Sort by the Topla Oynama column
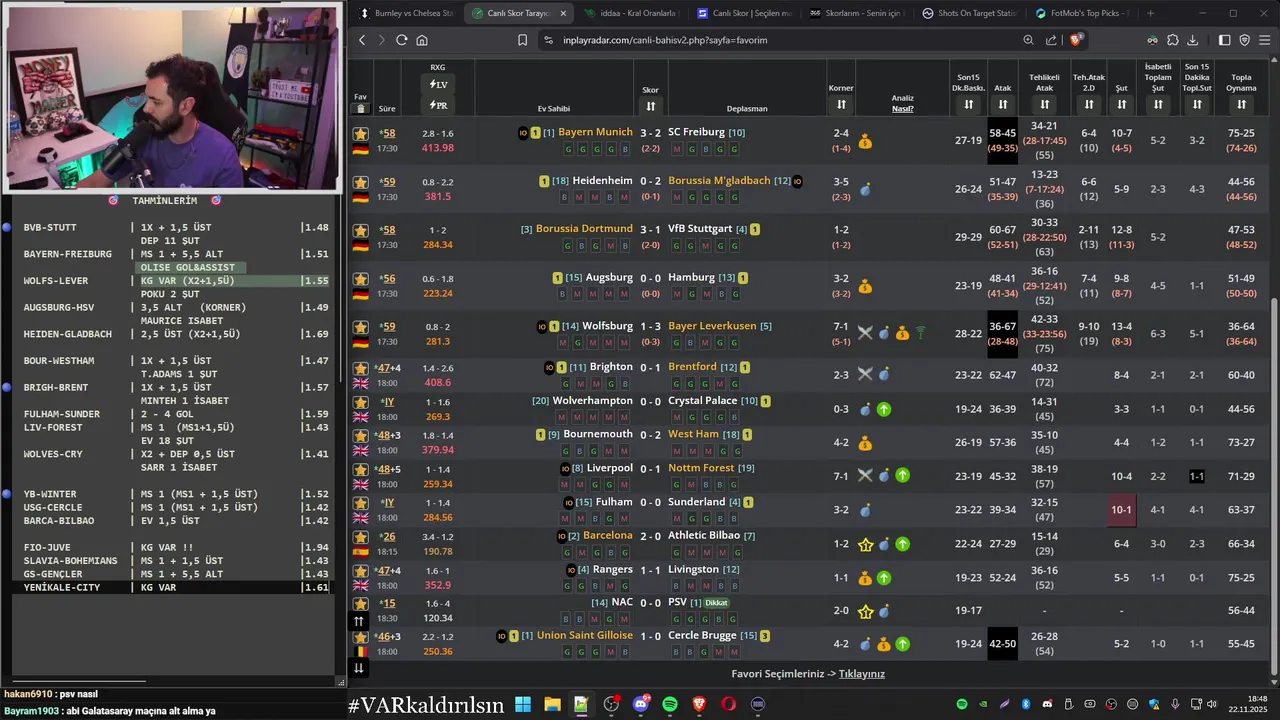This screenshot has width=1280, height=720. (1241, 104)
